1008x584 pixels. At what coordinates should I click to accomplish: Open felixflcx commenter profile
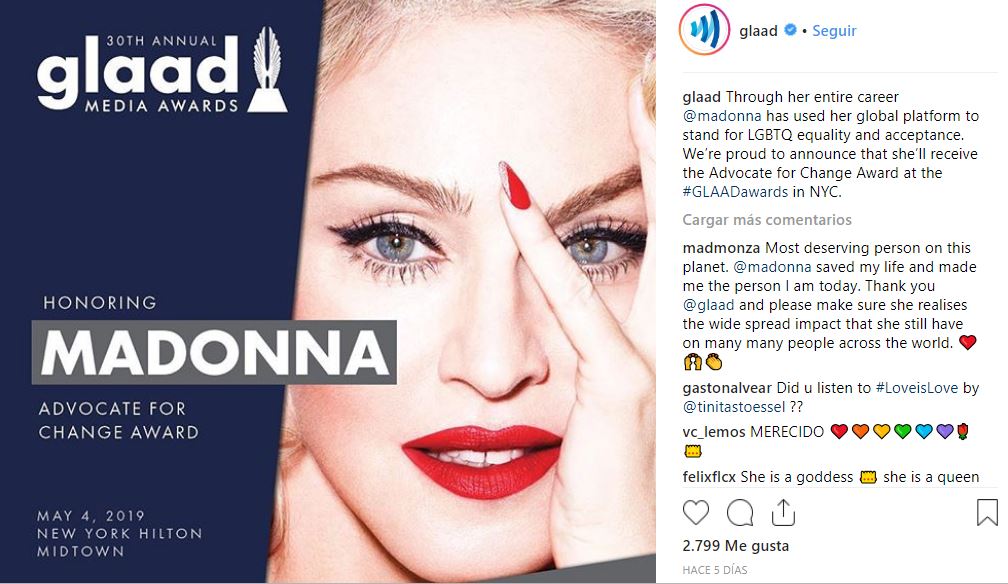709,477
